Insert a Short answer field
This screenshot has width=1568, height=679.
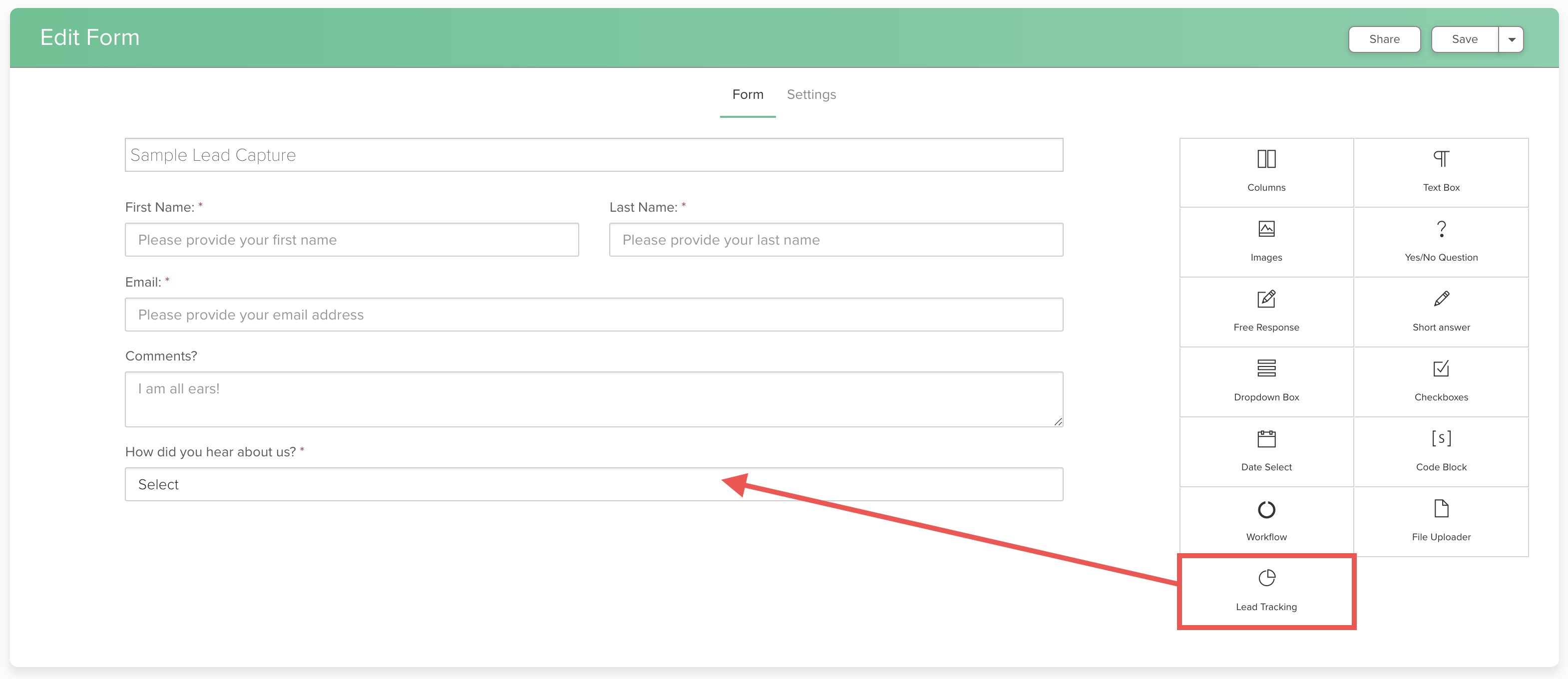pyautogui.click(x=1441, y=312)
